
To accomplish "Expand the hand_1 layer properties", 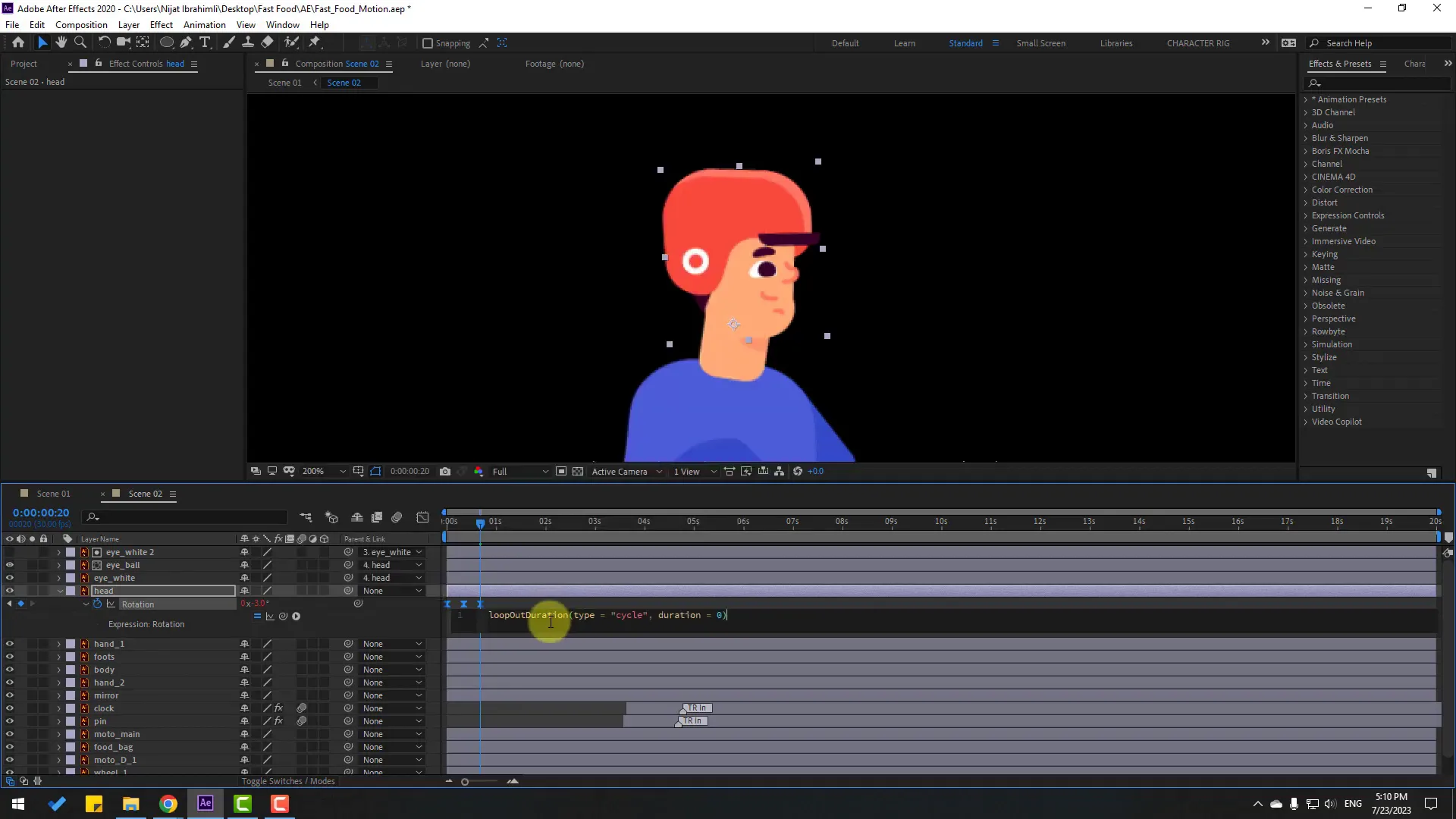I will (58, 643).
